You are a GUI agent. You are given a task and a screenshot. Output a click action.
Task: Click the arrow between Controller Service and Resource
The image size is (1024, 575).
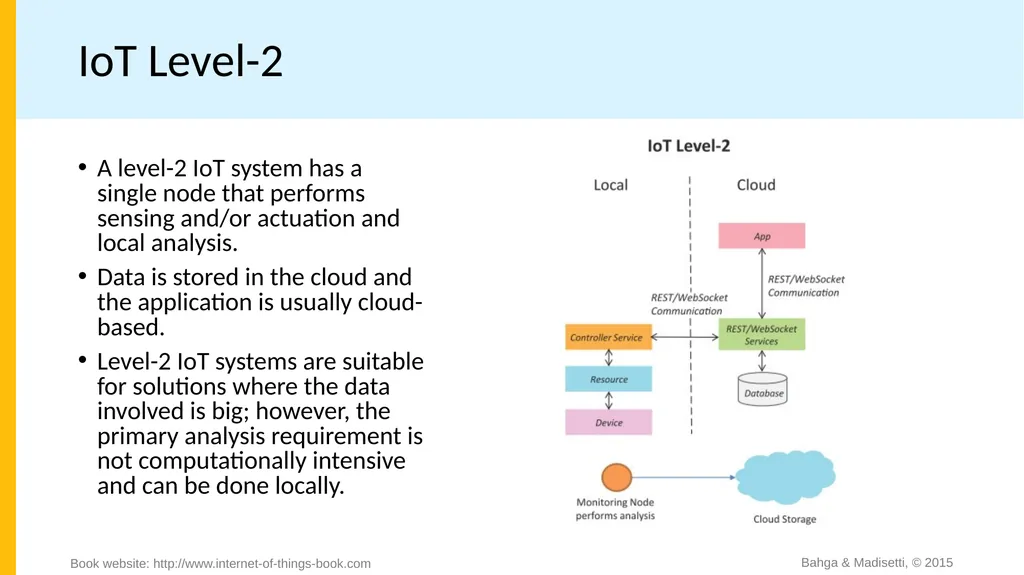point(609,357)
